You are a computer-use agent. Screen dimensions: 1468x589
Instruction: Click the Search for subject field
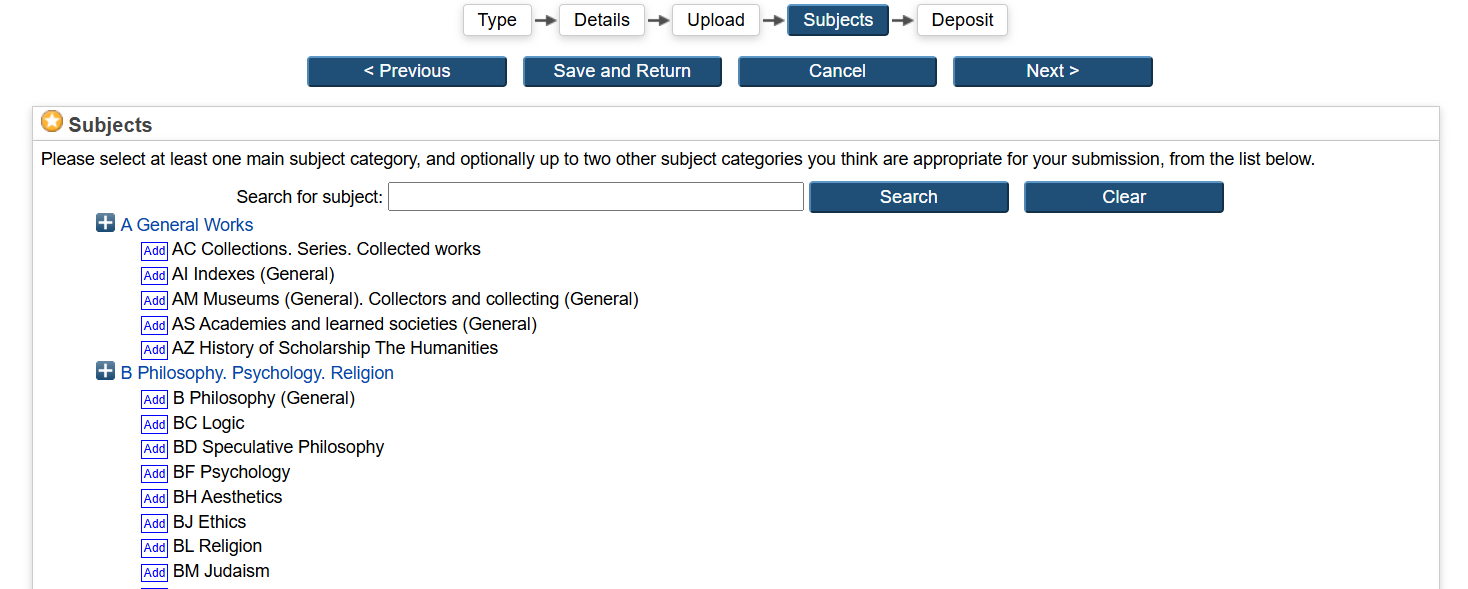click(596, 197)
